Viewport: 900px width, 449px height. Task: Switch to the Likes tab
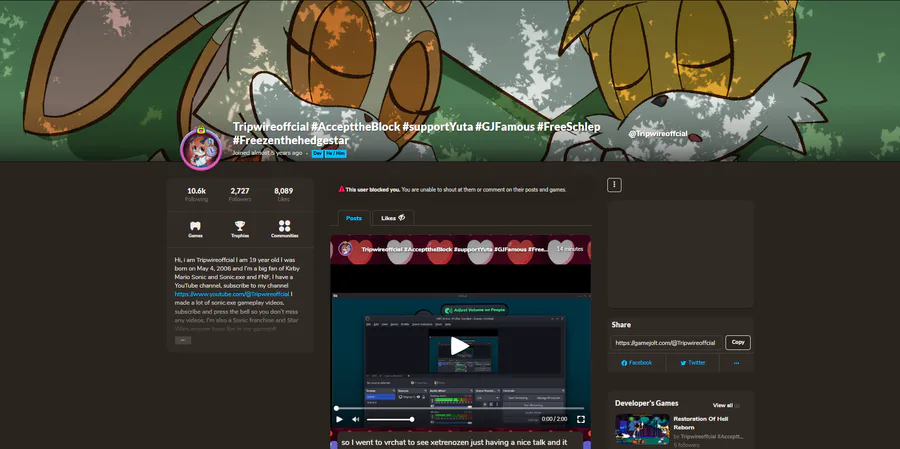393,218
